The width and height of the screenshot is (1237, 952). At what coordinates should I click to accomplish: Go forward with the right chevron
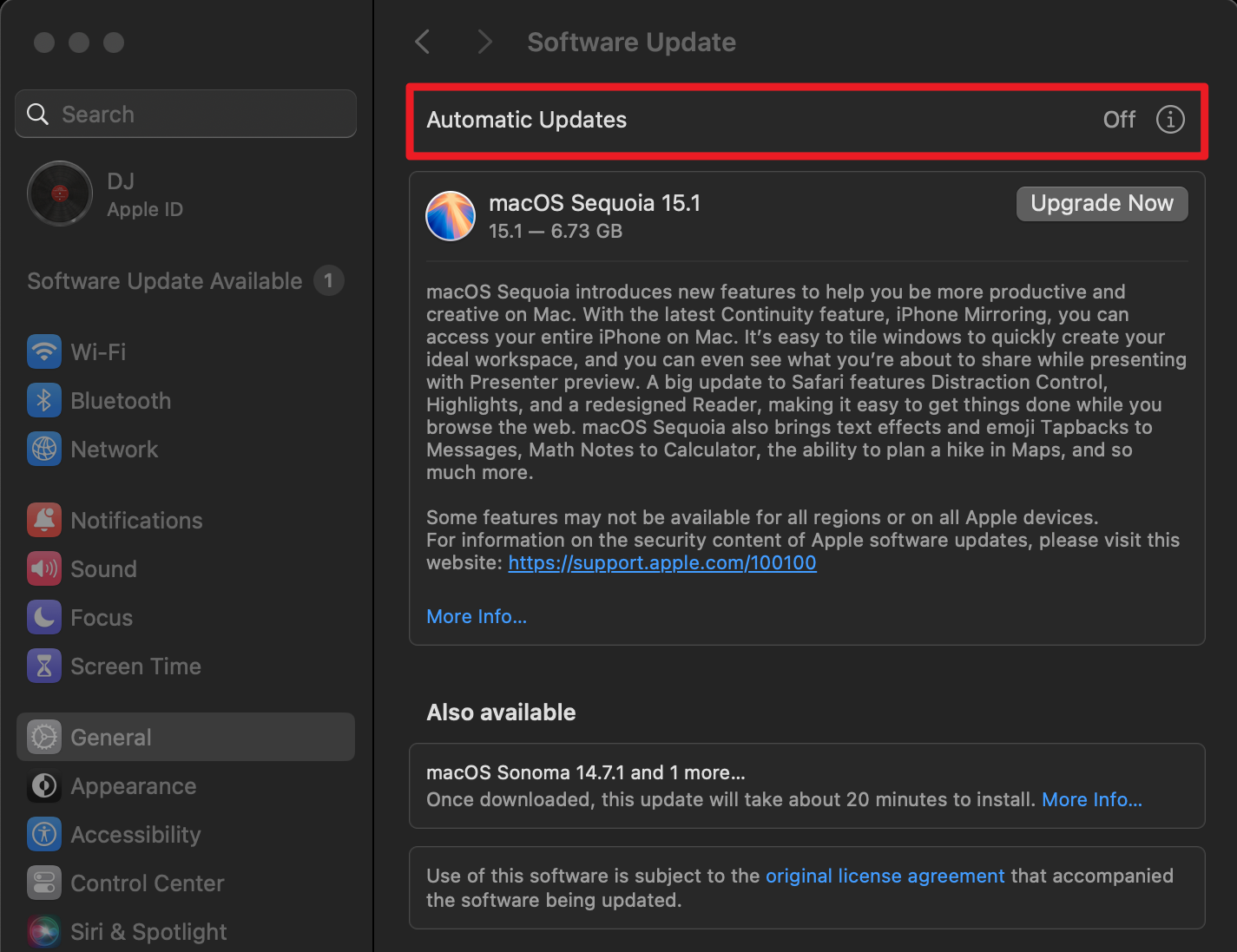click(484, 42)
